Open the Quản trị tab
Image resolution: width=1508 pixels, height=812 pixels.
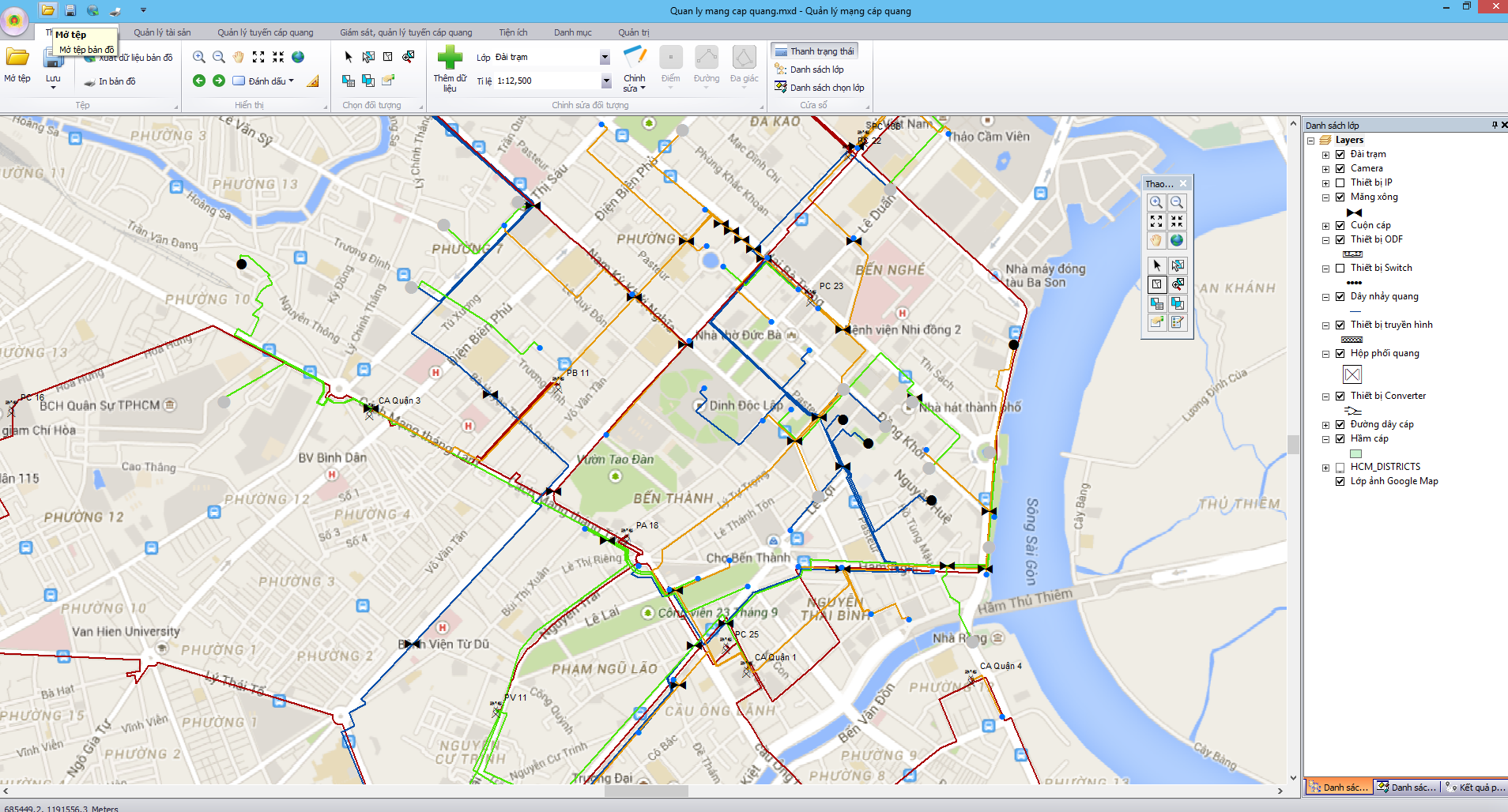coord(634,32)
